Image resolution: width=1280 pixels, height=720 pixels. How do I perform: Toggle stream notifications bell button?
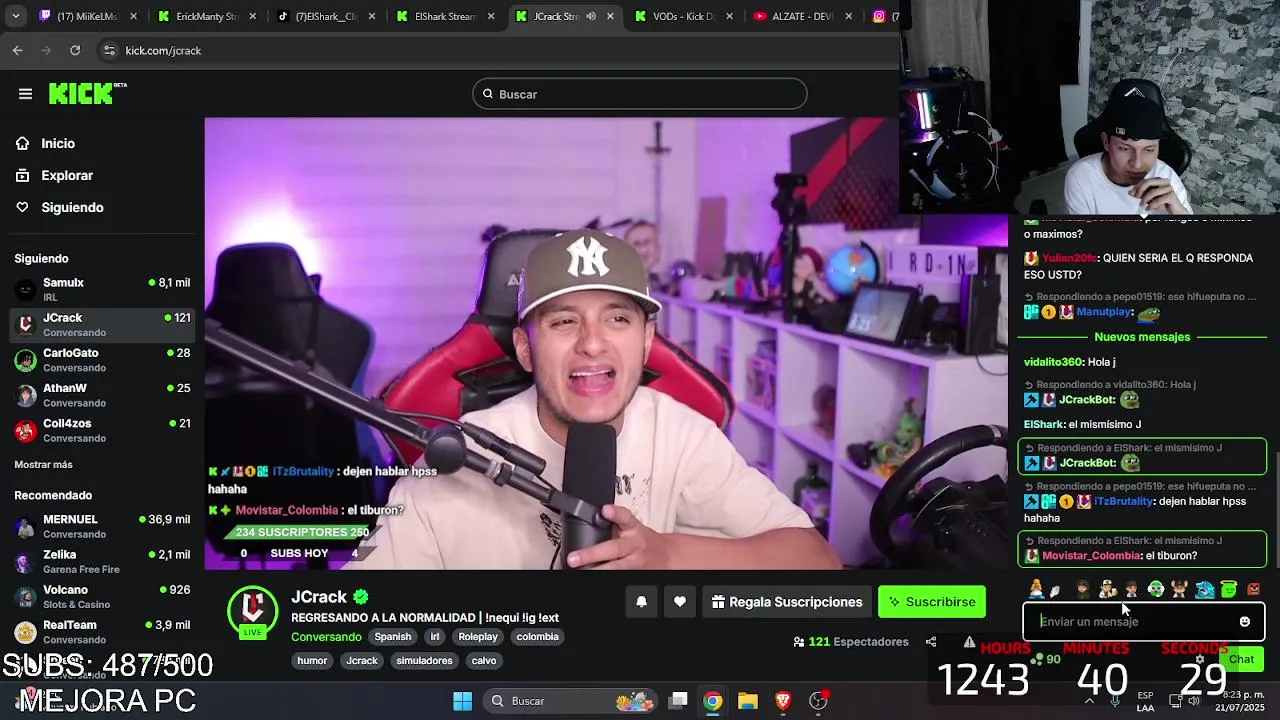pos(642,602)
